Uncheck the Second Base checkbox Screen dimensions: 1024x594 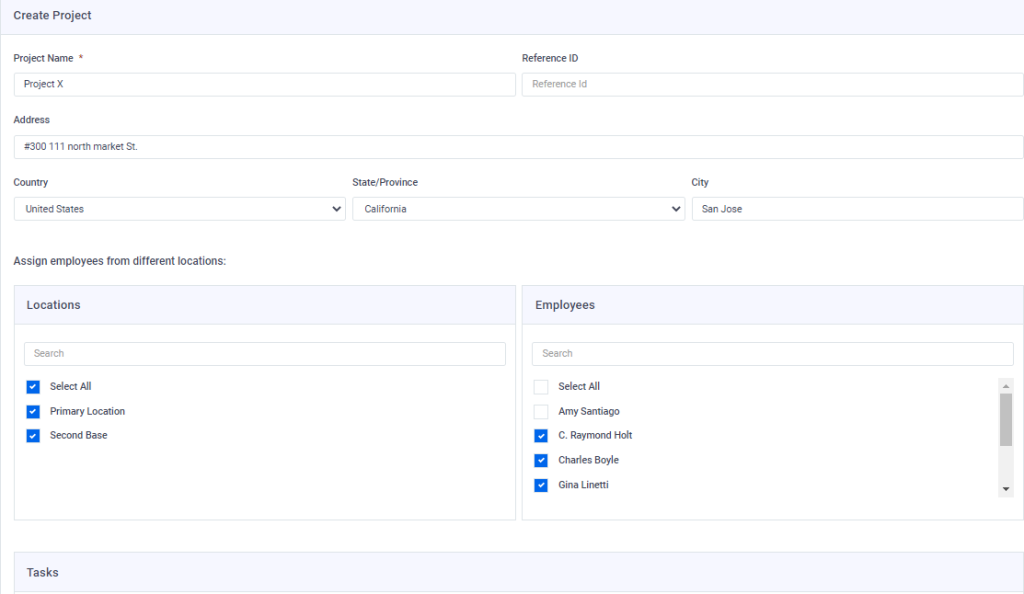coord(33,435)
